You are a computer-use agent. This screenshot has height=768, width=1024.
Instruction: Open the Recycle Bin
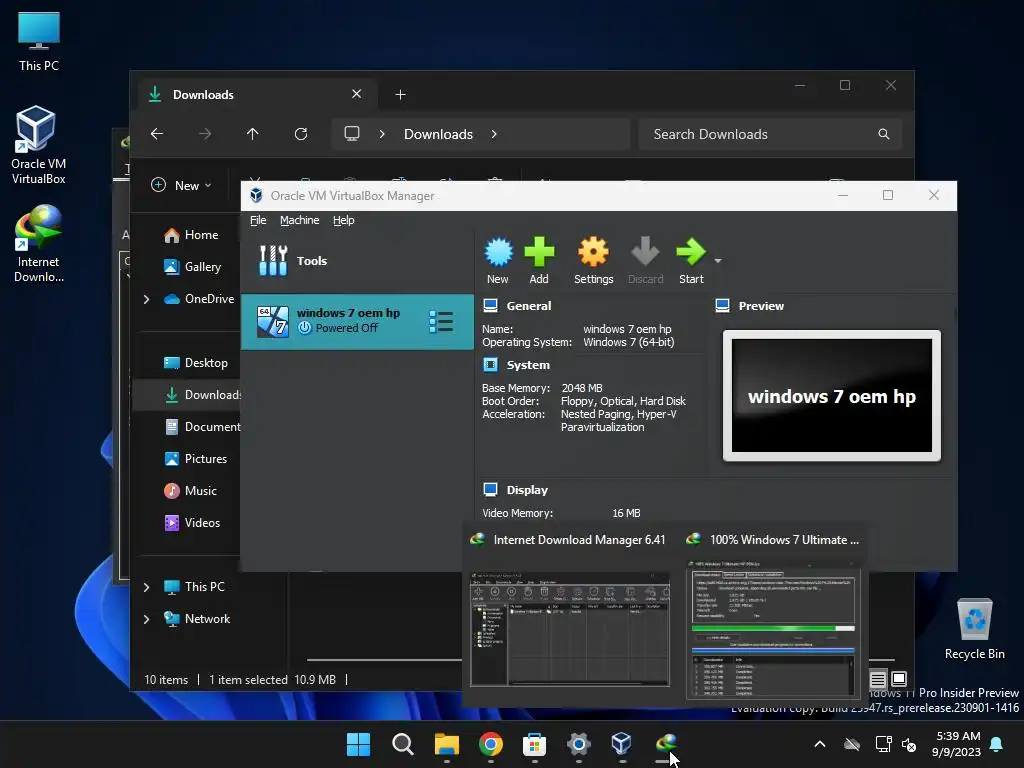point(974,629)
